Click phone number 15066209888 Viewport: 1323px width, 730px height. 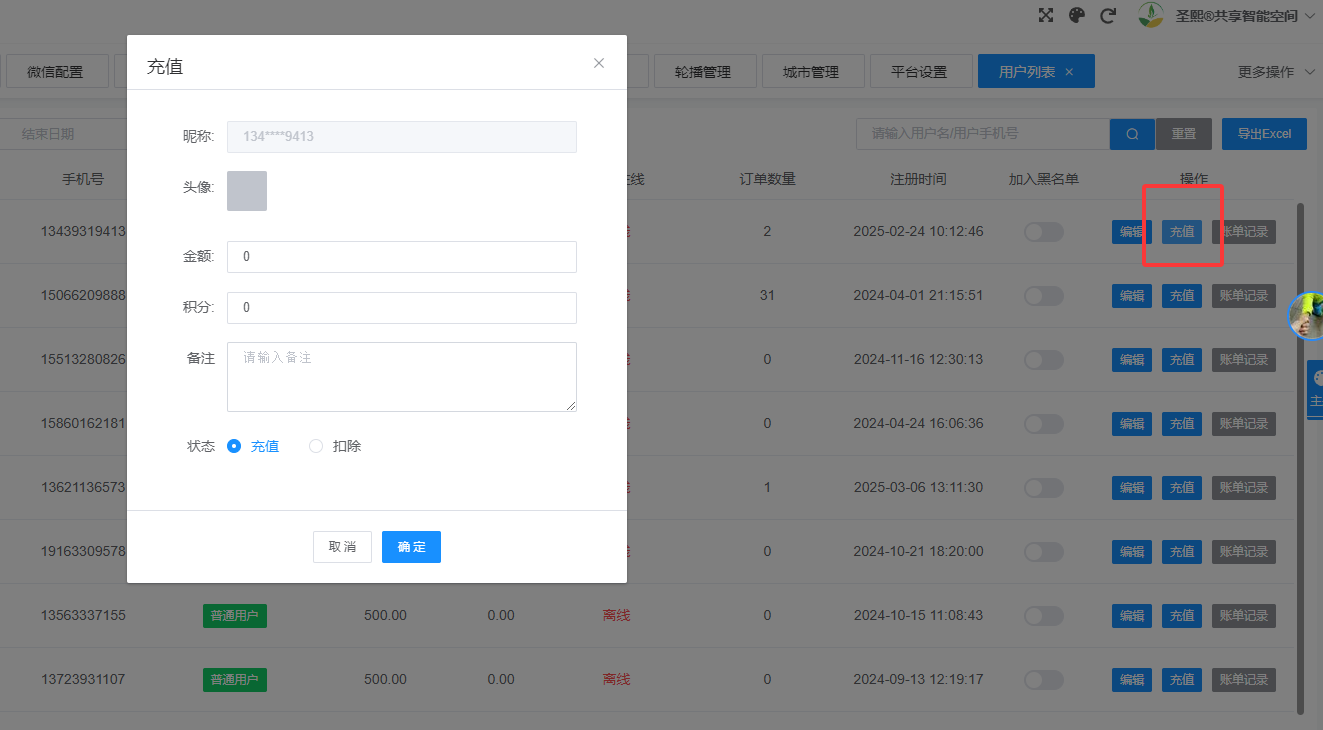83,296
